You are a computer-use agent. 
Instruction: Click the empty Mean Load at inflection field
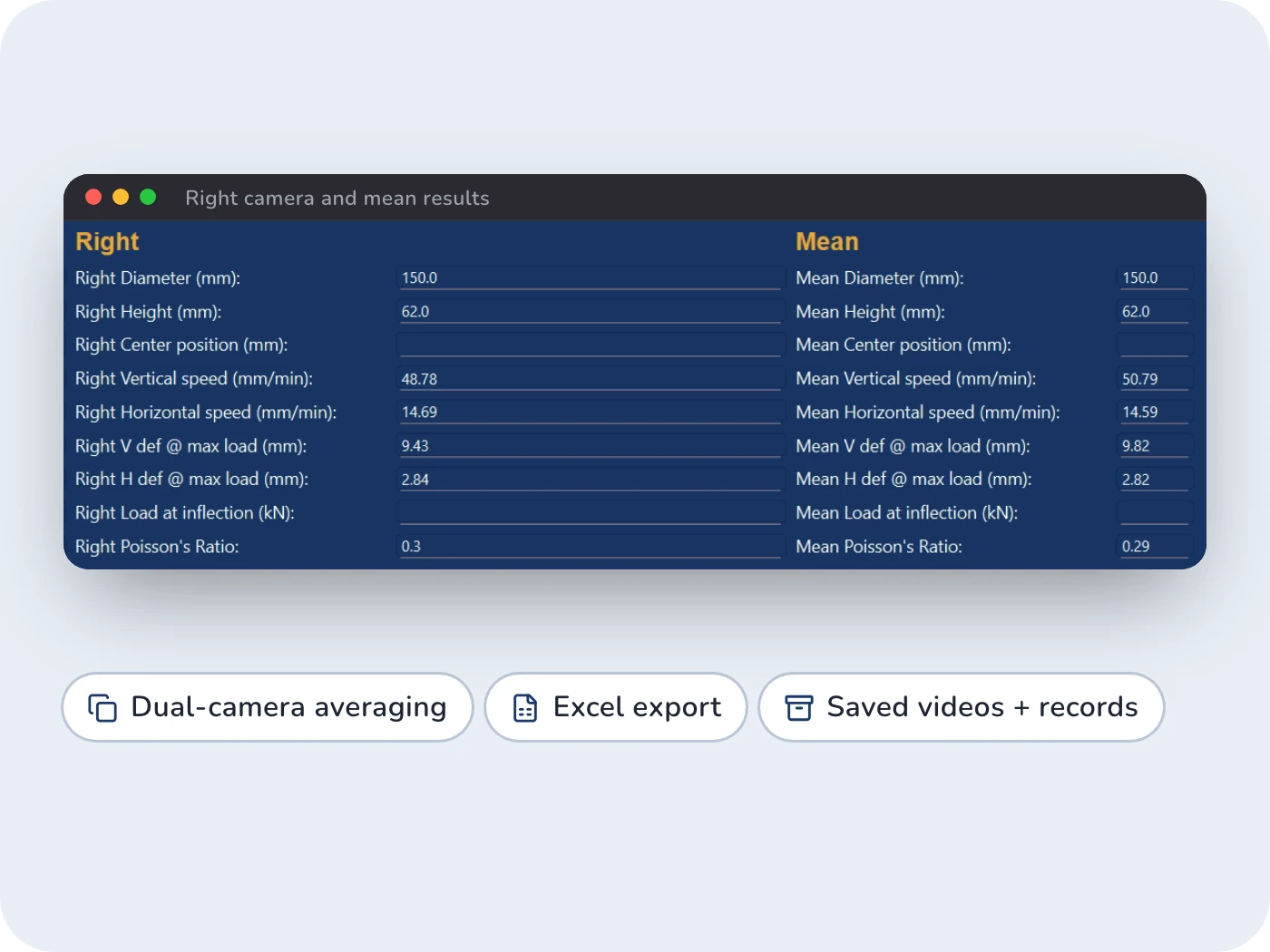click(1155, 512)
